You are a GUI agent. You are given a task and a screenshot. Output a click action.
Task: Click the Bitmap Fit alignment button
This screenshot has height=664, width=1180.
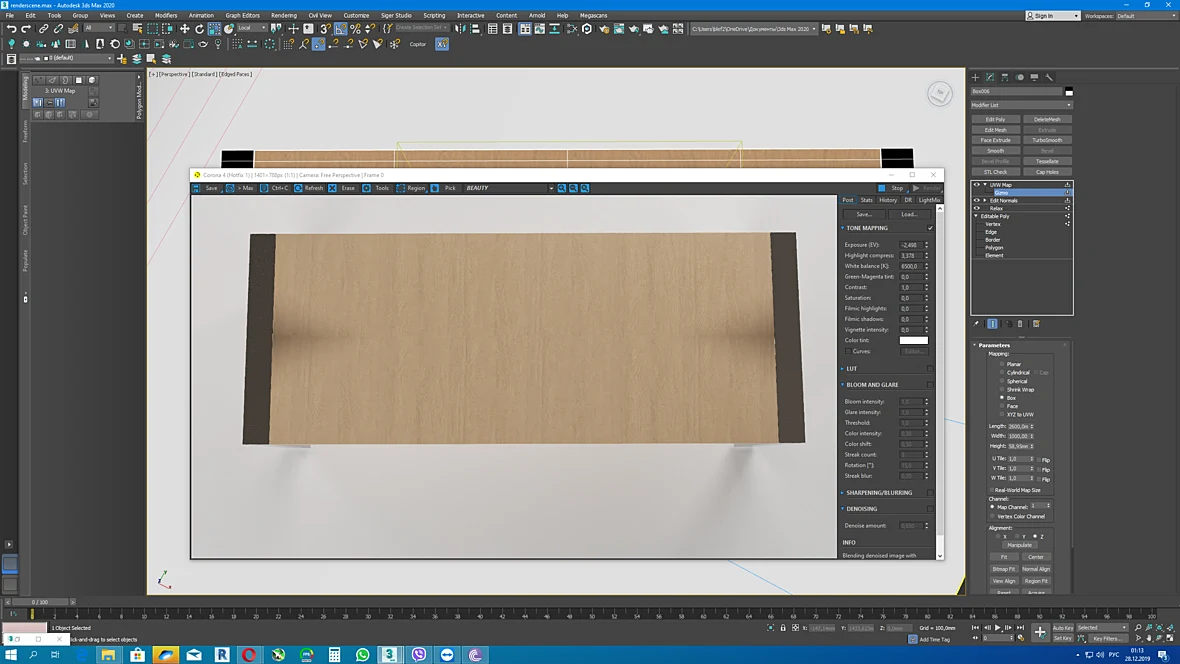(x=1004, y=569)
